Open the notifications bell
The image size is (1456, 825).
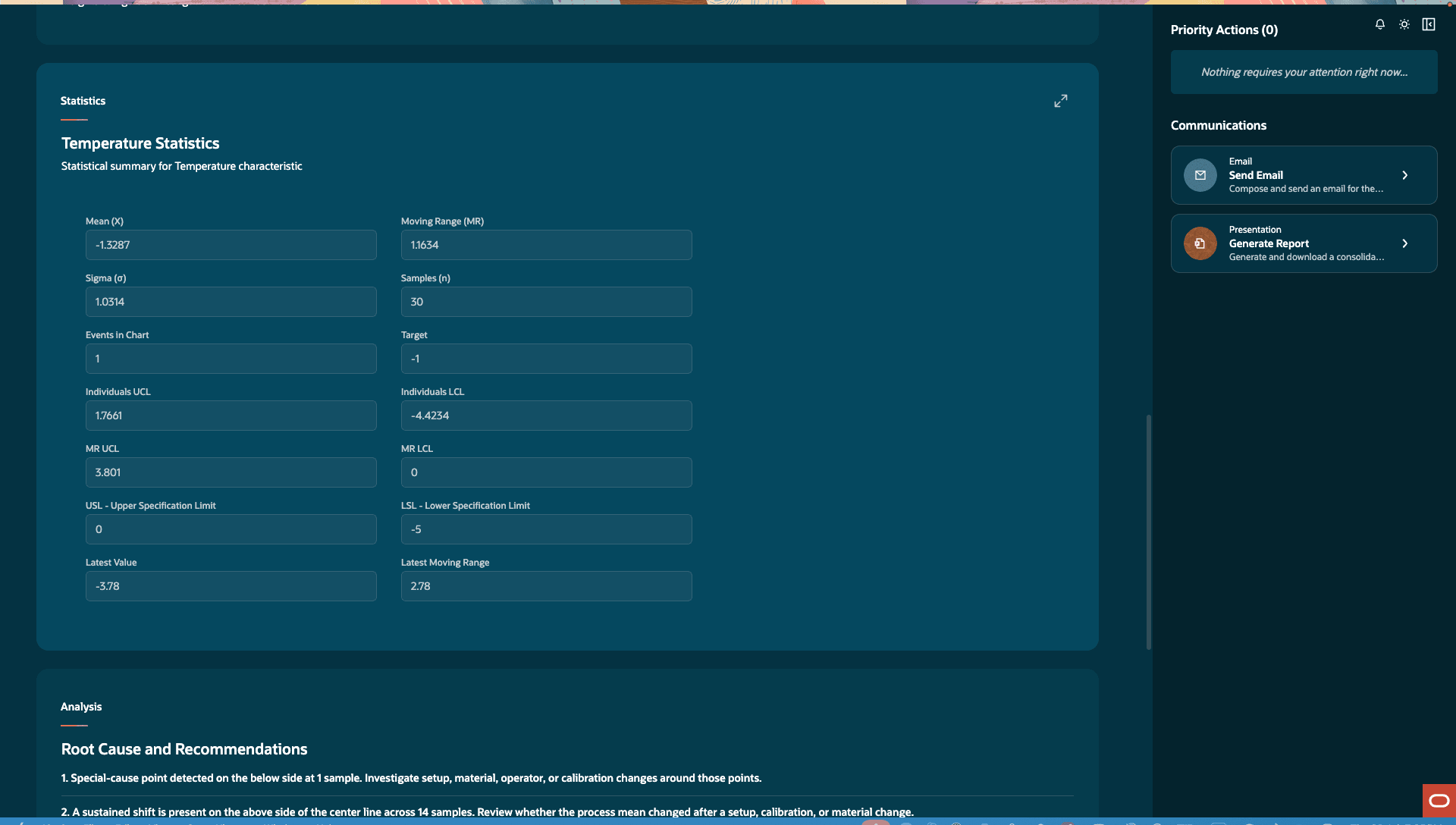click(1380, 24)
